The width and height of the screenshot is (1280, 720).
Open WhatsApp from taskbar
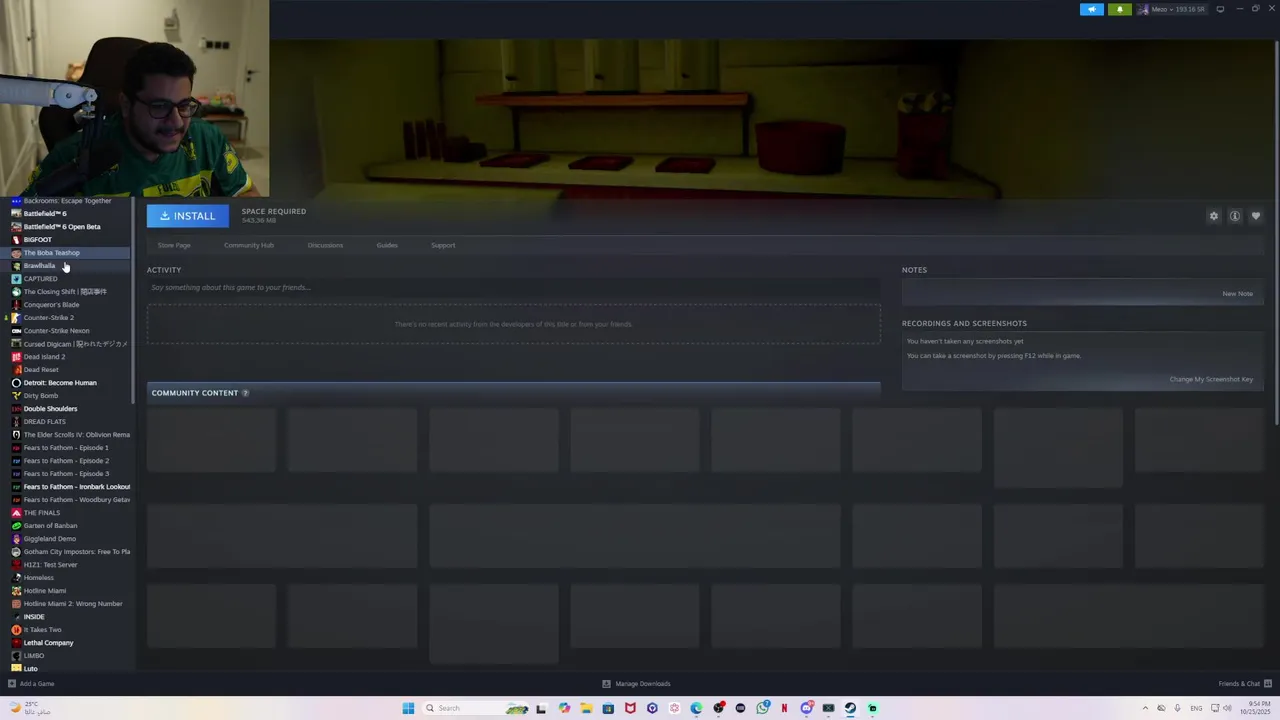pyautogui.click(x=763, y=708)
